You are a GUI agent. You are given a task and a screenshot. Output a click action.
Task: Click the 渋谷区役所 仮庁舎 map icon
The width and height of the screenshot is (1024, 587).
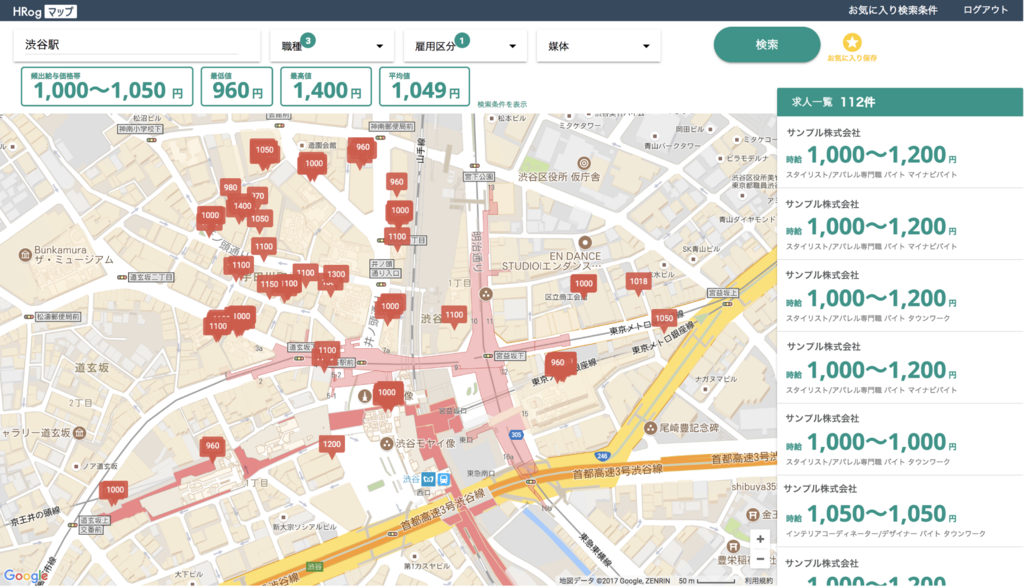point(584,163)
